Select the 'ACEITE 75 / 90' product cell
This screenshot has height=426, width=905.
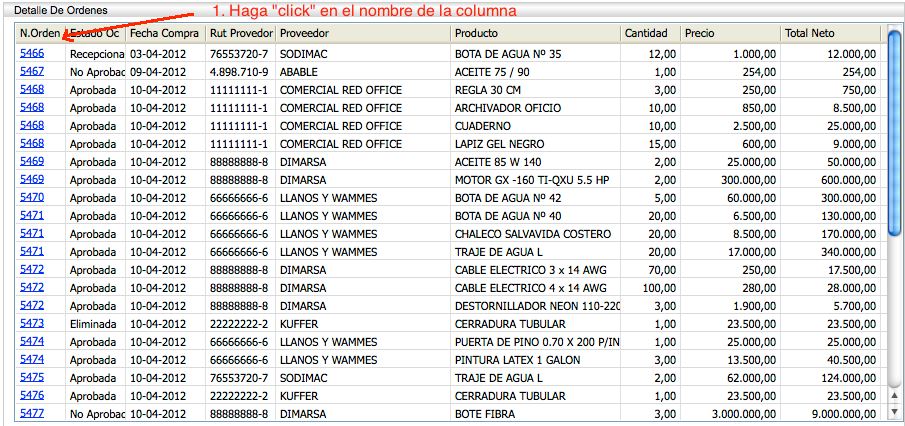pyautogui.click(x=536, y=72)
